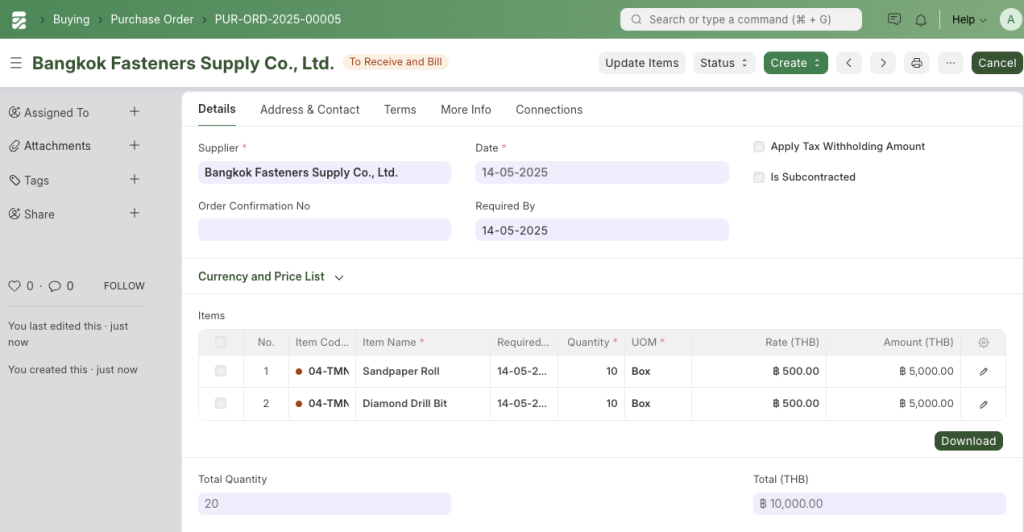This screenshot has width=1024, height=532.
Task: Open the Status dropdown button
Action: tap(724, 63)
